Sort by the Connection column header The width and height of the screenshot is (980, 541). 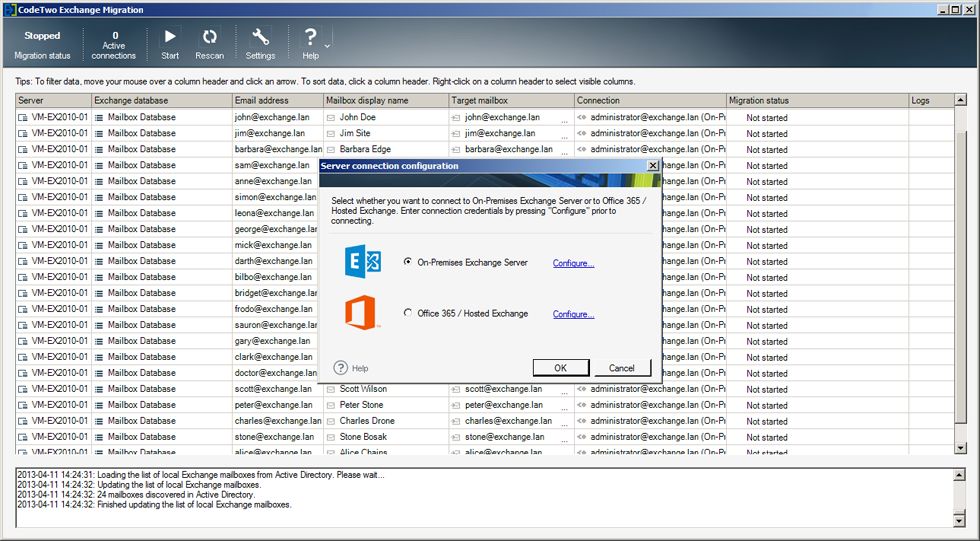pyautogui.click(x=650, y=100)
